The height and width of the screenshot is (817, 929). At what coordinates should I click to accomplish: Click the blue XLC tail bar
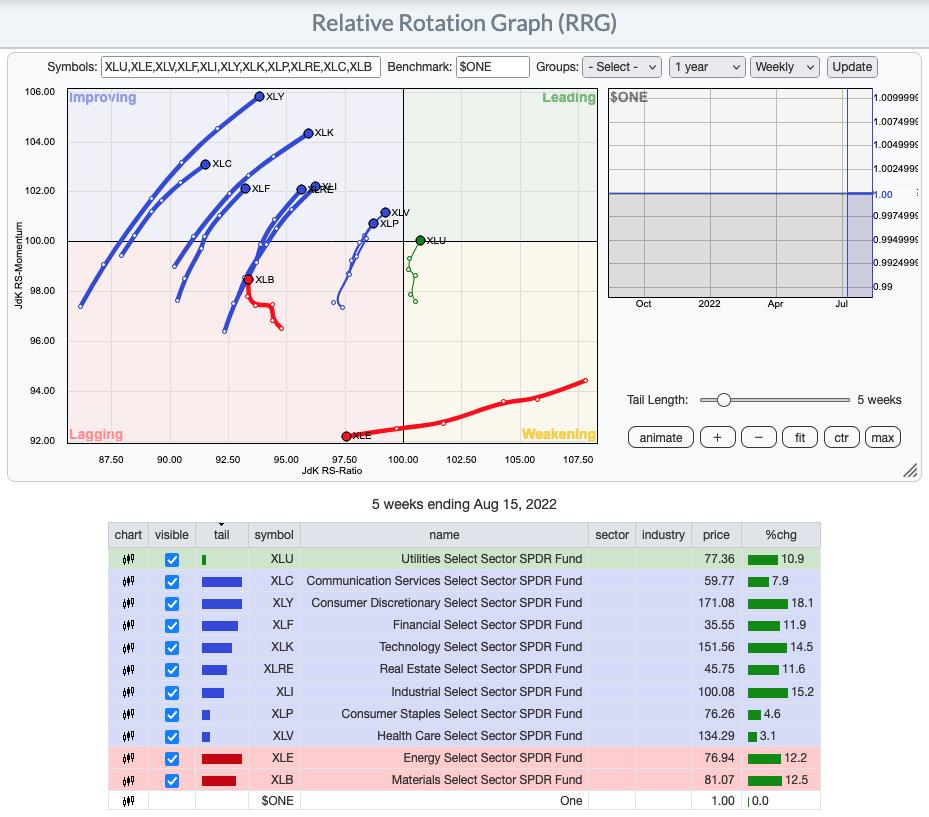pos(222,582)
